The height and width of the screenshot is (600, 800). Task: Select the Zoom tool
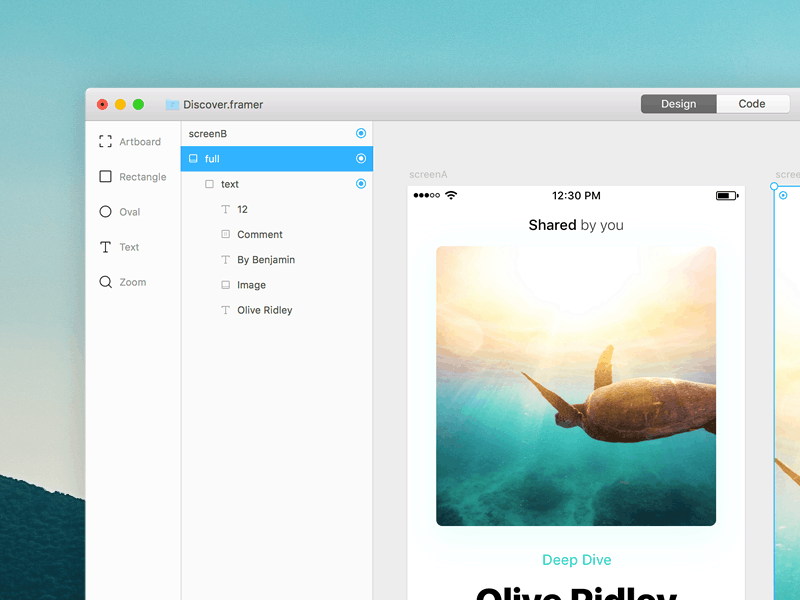pos(133,281)
